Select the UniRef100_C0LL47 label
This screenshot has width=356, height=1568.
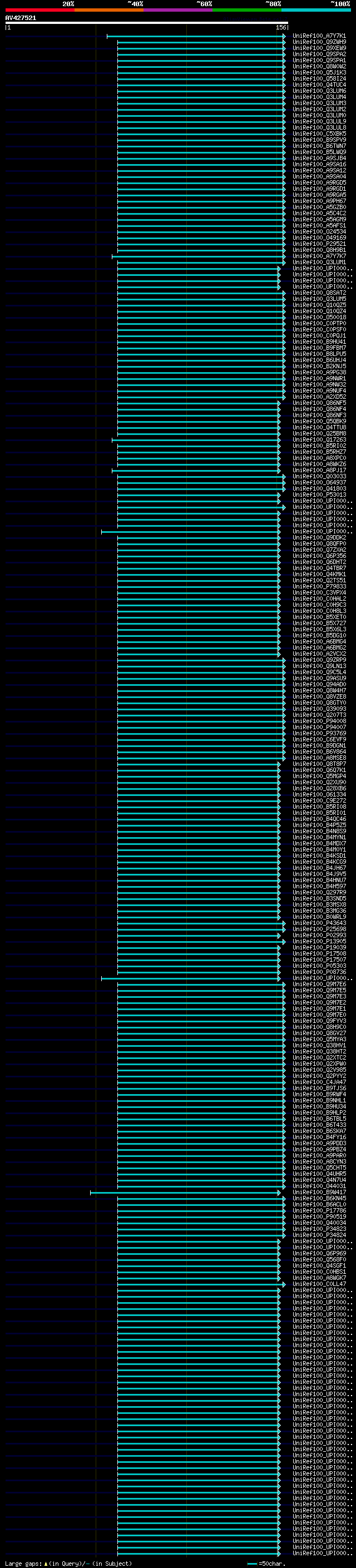point(319,1284)
